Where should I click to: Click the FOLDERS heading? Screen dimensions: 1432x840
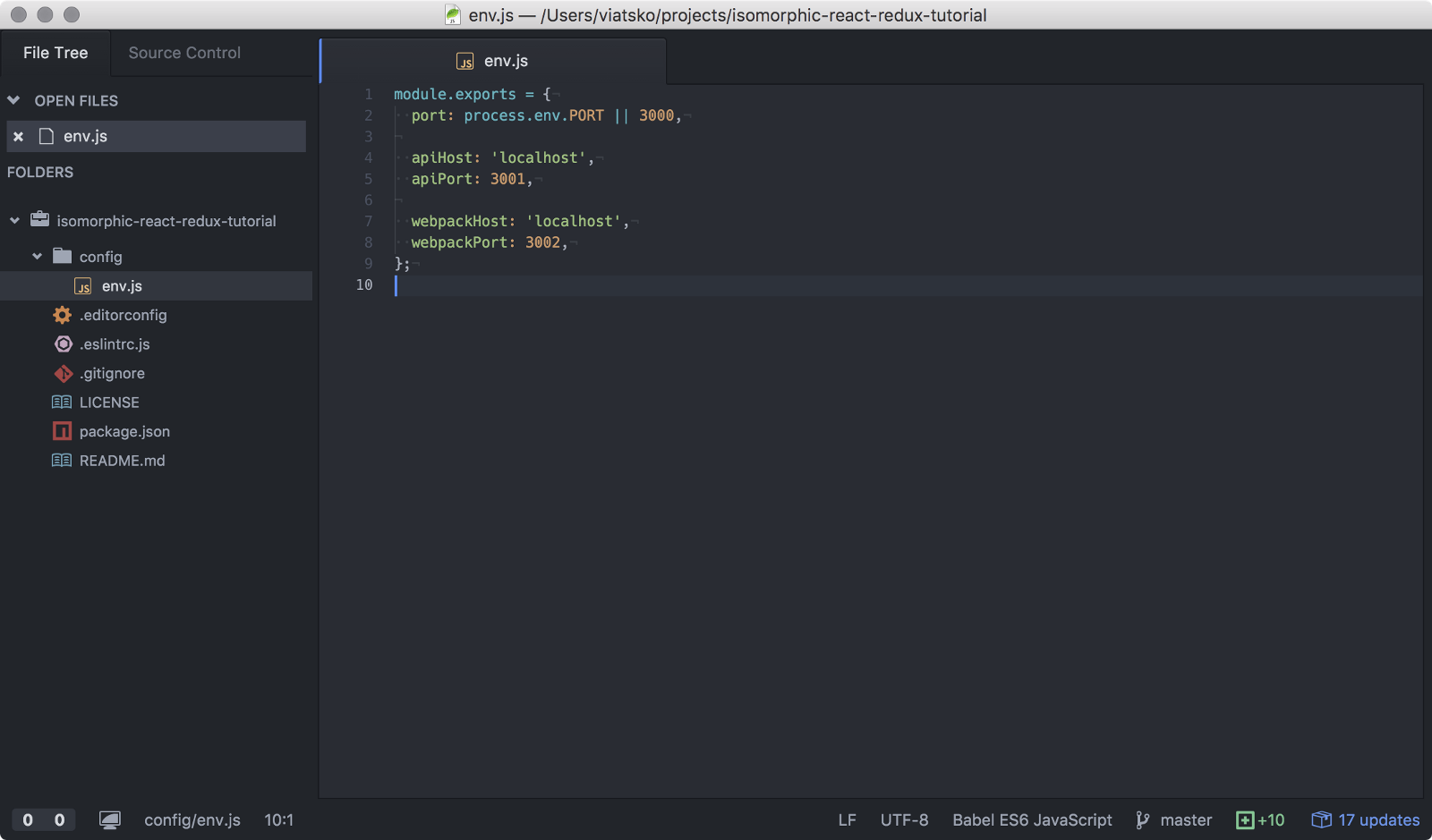[40, 172]
